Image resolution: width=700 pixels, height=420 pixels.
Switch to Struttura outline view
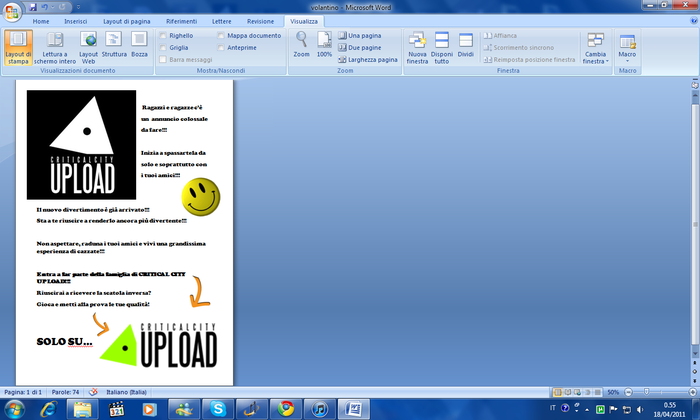[x=114, y=45]
